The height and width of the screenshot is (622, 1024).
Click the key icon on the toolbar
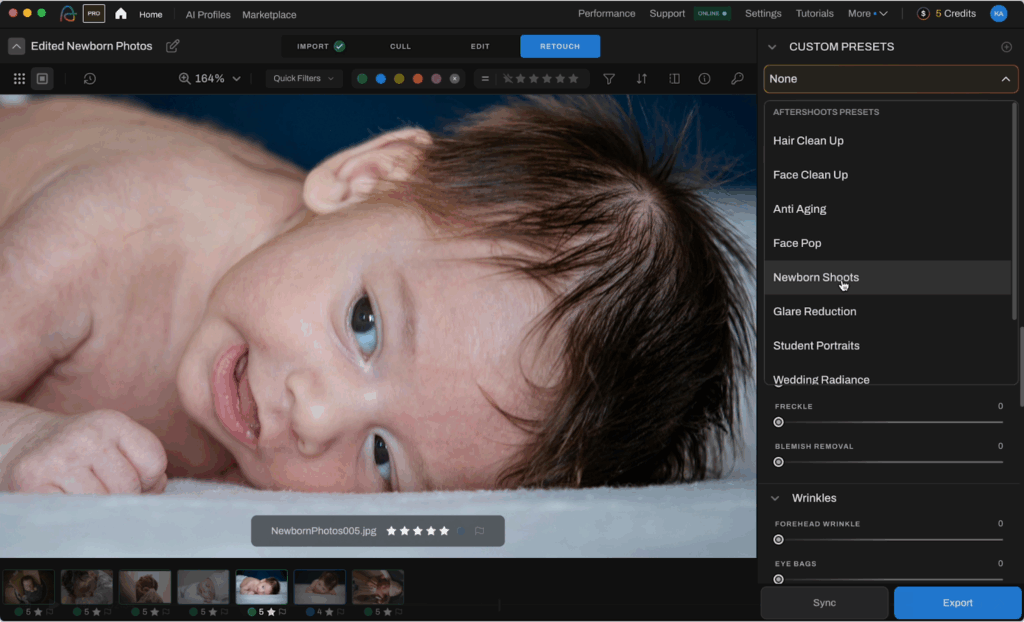736,78
